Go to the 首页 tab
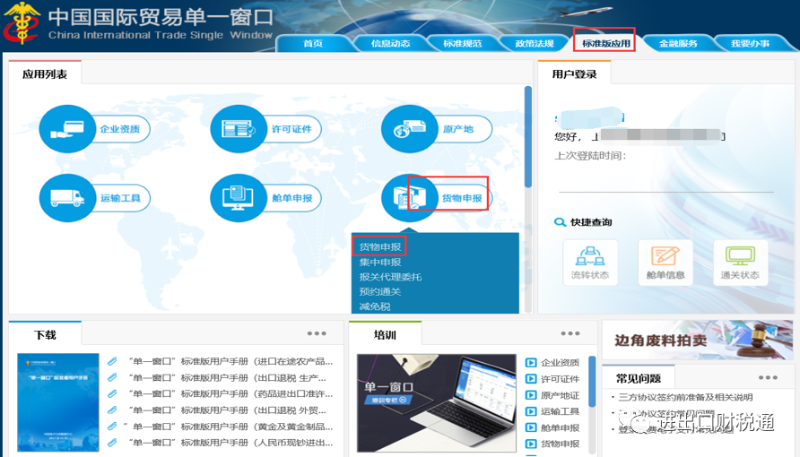This screenshot has height=457, width=800. (x=313, y=43)
